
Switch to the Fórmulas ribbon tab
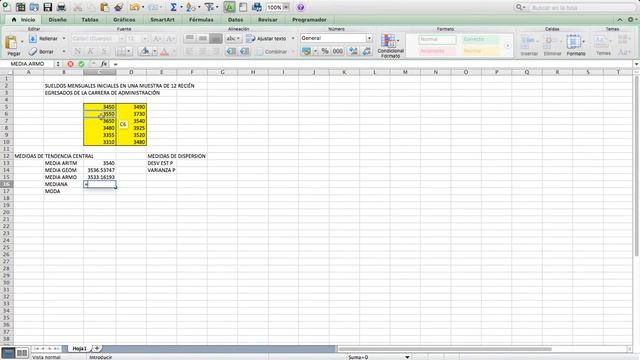201,20
